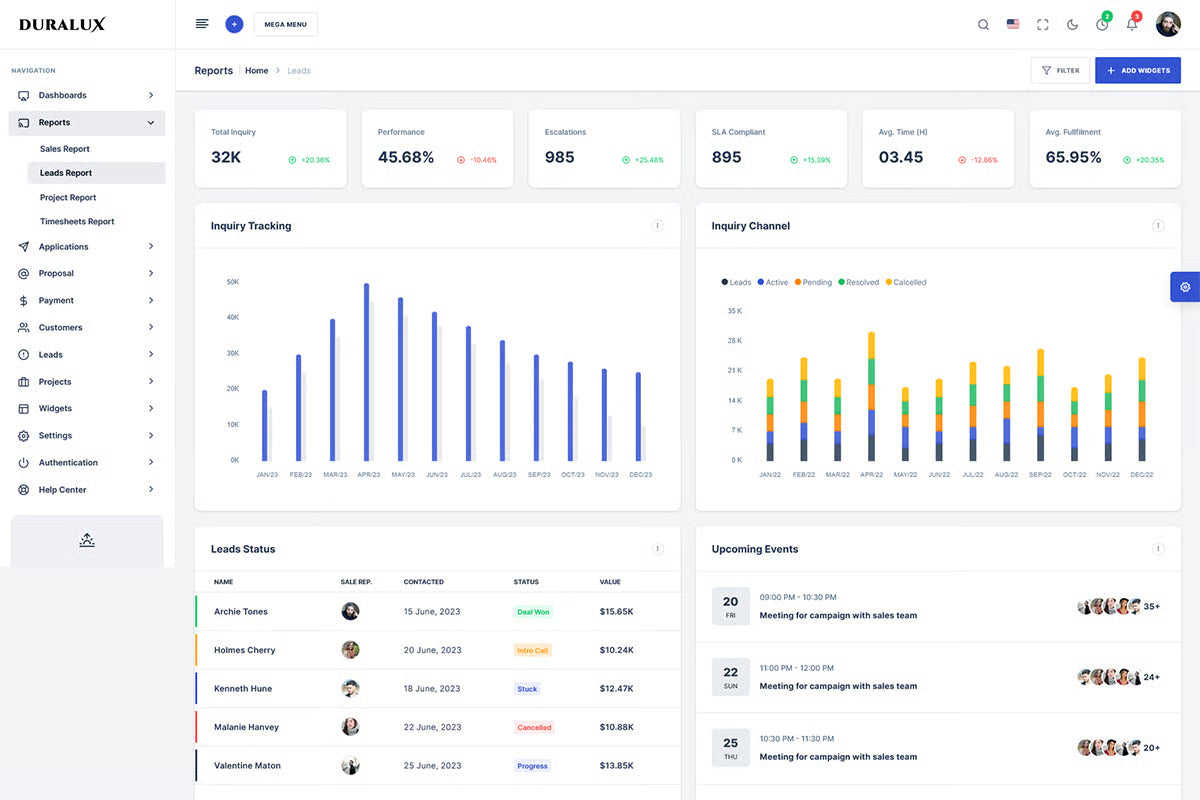Open the theme customizer gear tab

[1185, 287]
